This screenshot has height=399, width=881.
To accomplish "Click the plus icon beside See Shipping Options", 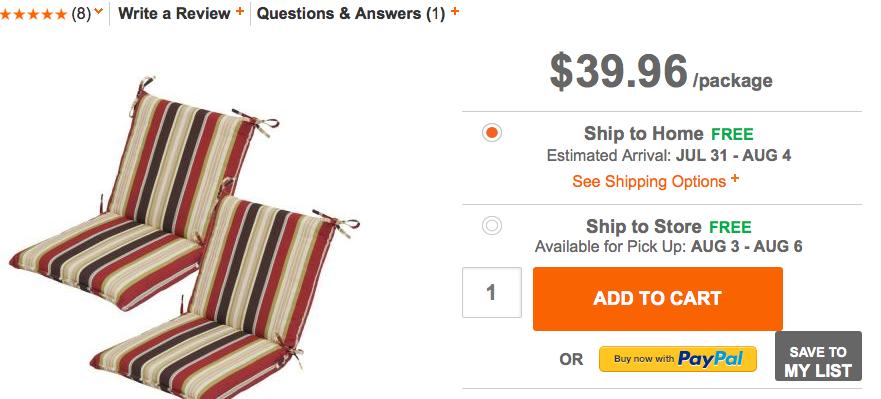I will tap(735, 179).
